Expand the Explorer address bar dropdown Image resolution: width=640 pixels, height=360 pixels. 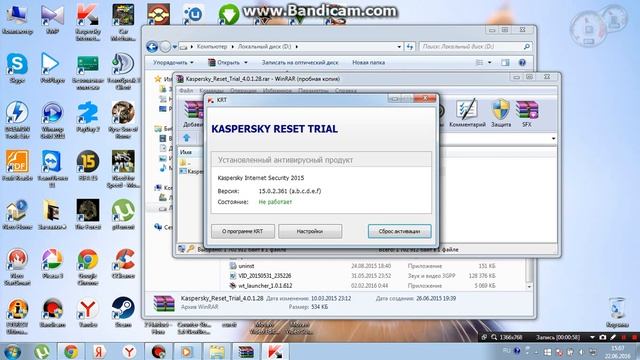click(399, 47)
